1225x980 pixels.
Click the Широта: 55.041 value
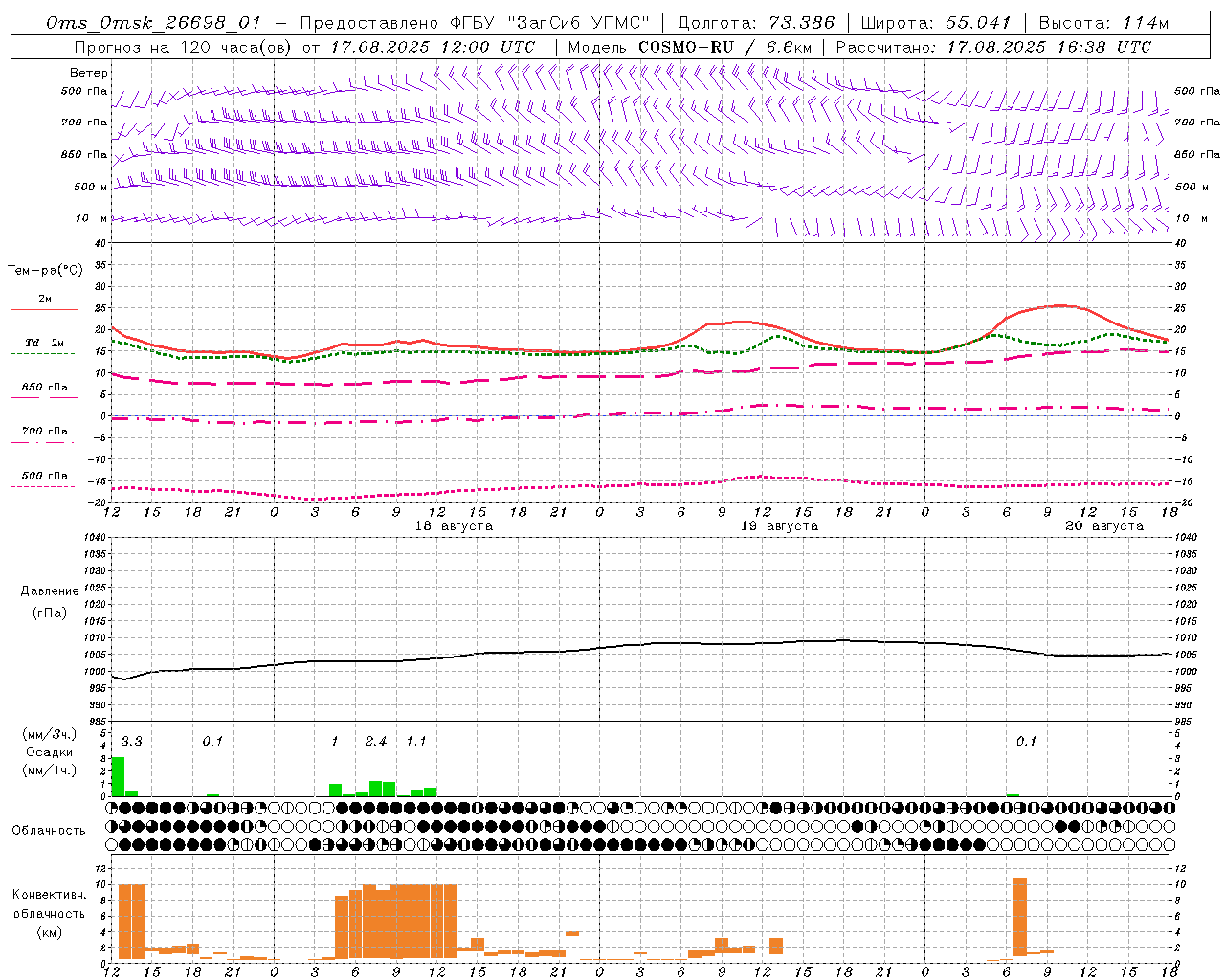pos(936,23)
